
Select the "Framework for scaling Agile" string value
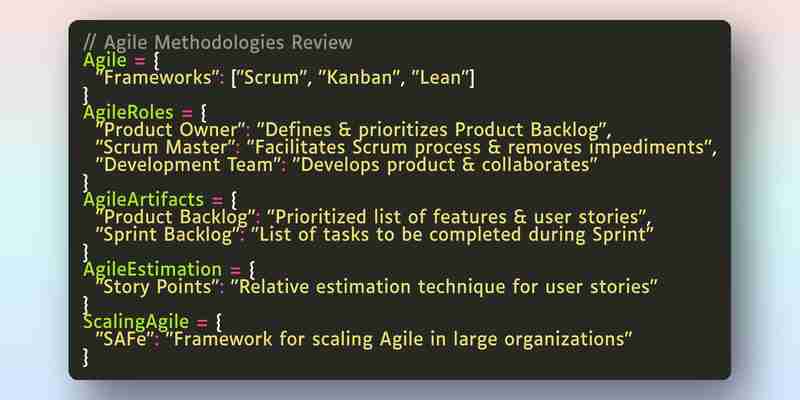pos(400,339)
